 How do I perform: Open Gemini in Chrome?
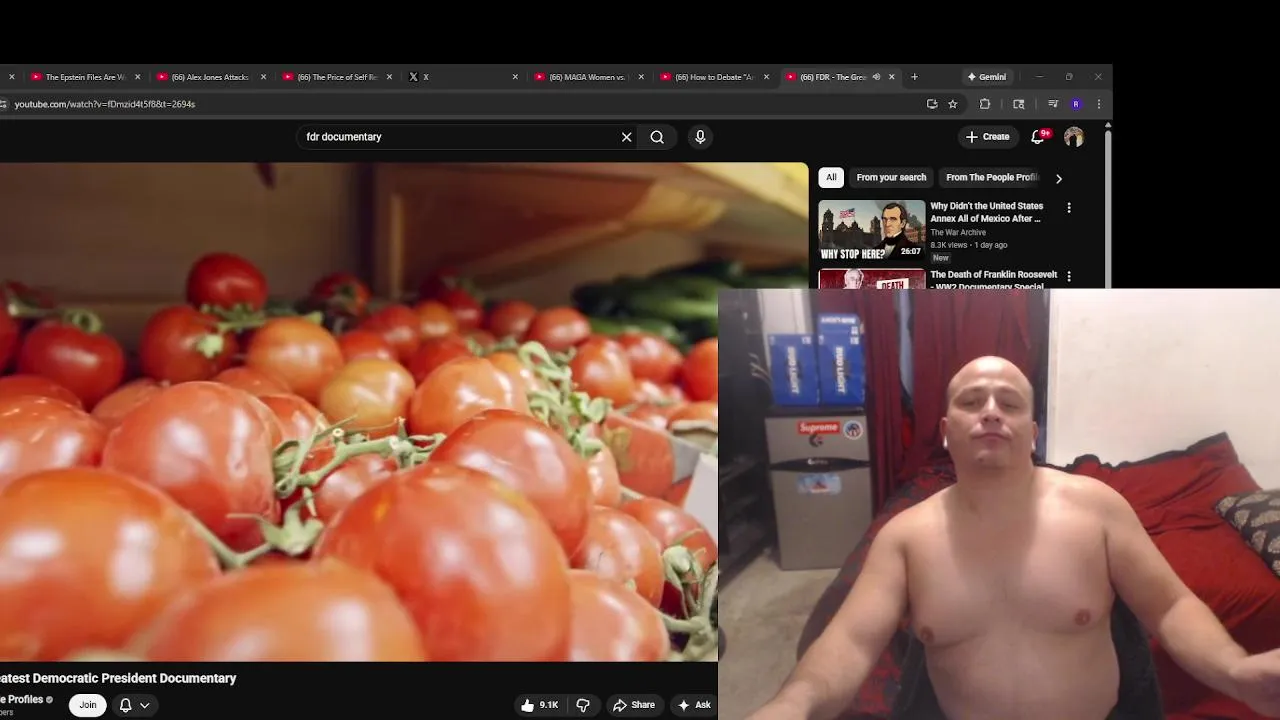(986, 77)
